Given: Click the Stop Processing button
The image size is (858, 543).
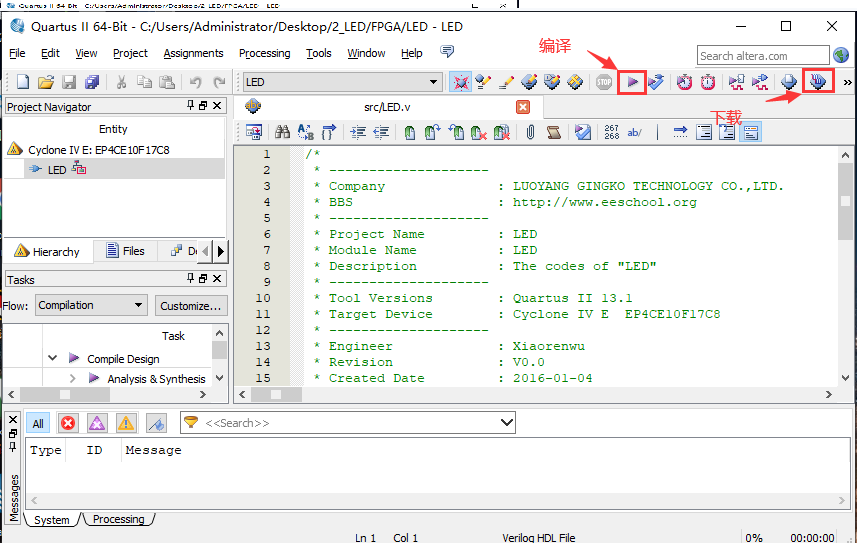Looking at the screenshot, I should coord(604,82).
